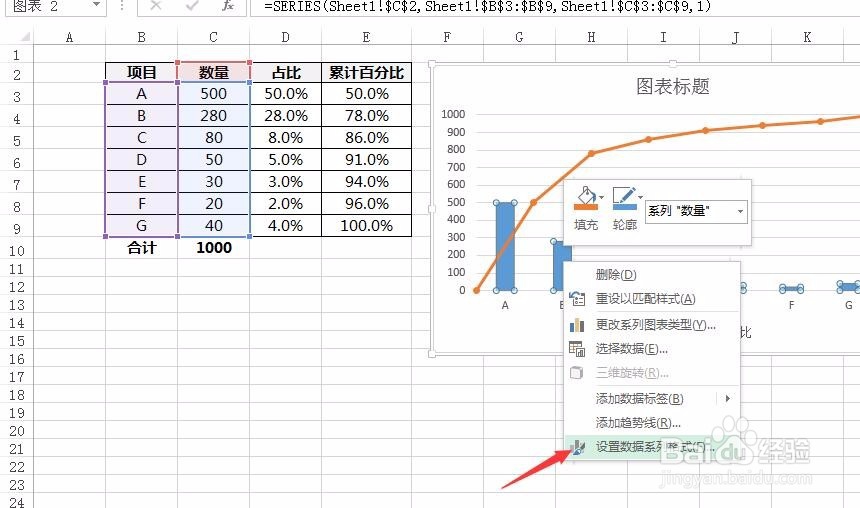The width and height of the screenshot is (860, 508).
Task: Click cell containing 91.0%
Action: click(x=366, y=160)
